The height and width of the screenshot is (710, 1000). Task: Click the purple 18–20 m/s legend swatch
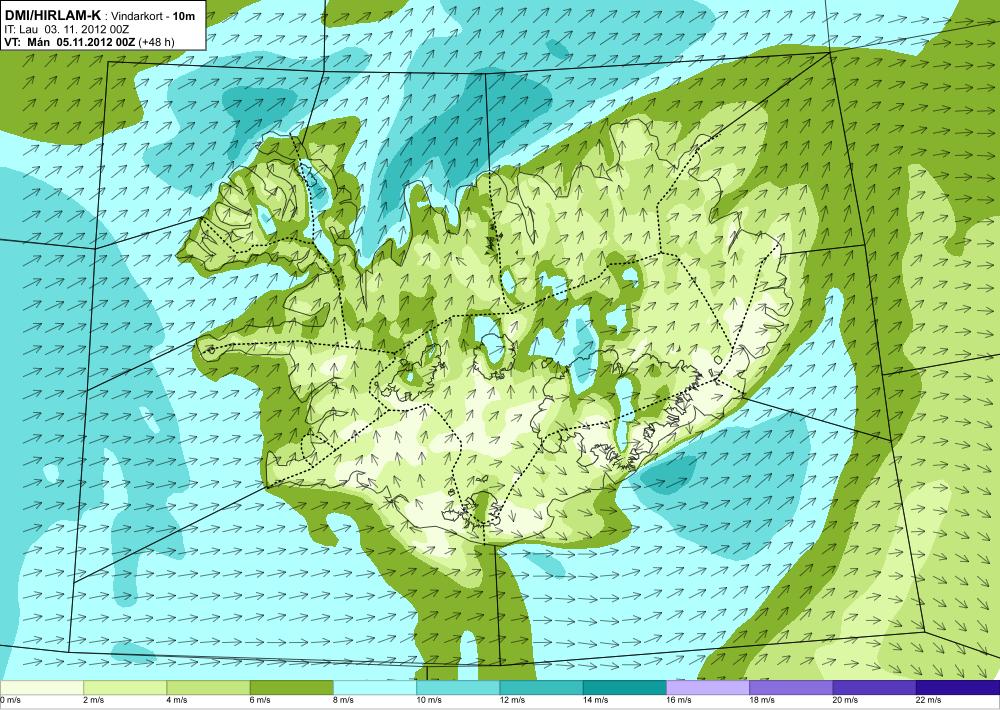791,688
